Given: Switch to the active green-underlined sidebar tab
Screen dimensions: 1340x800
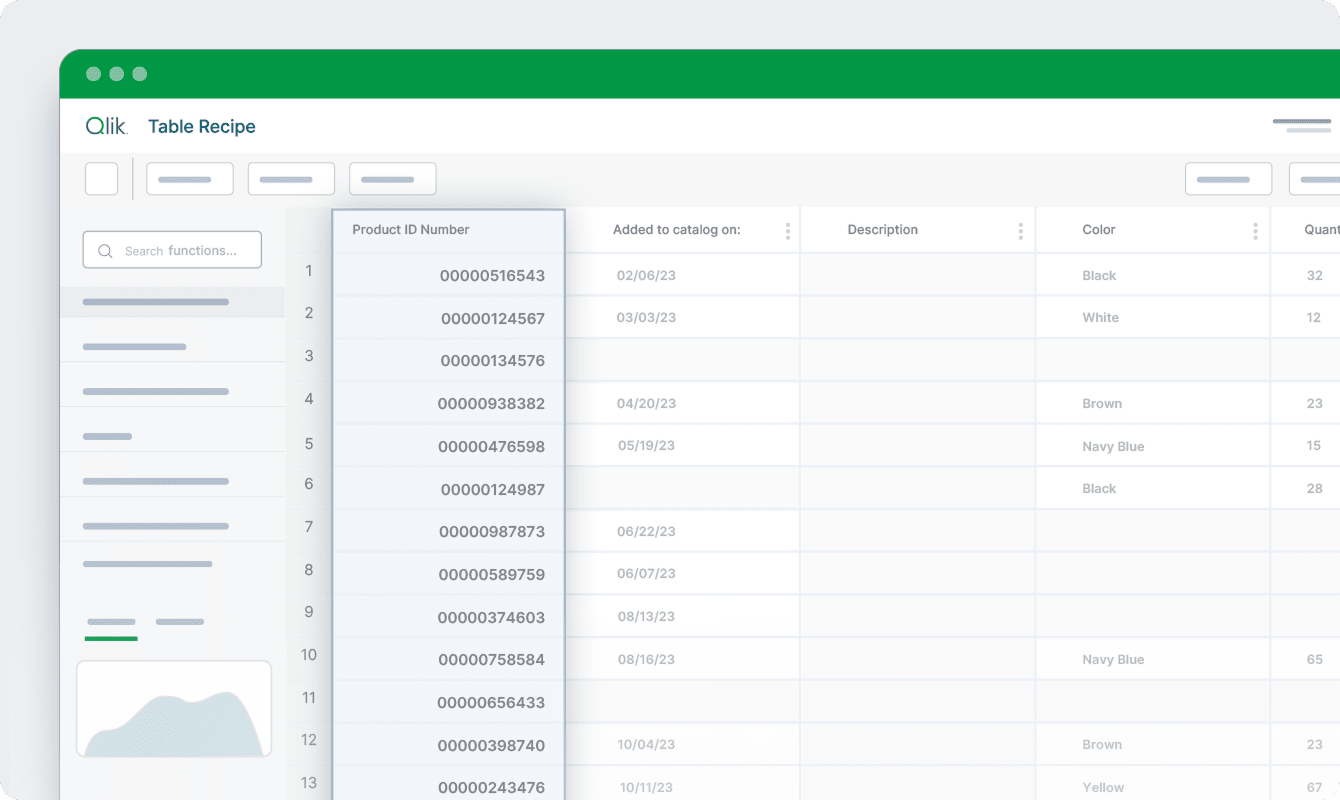Looking at the screenshot, I should 110,622.
